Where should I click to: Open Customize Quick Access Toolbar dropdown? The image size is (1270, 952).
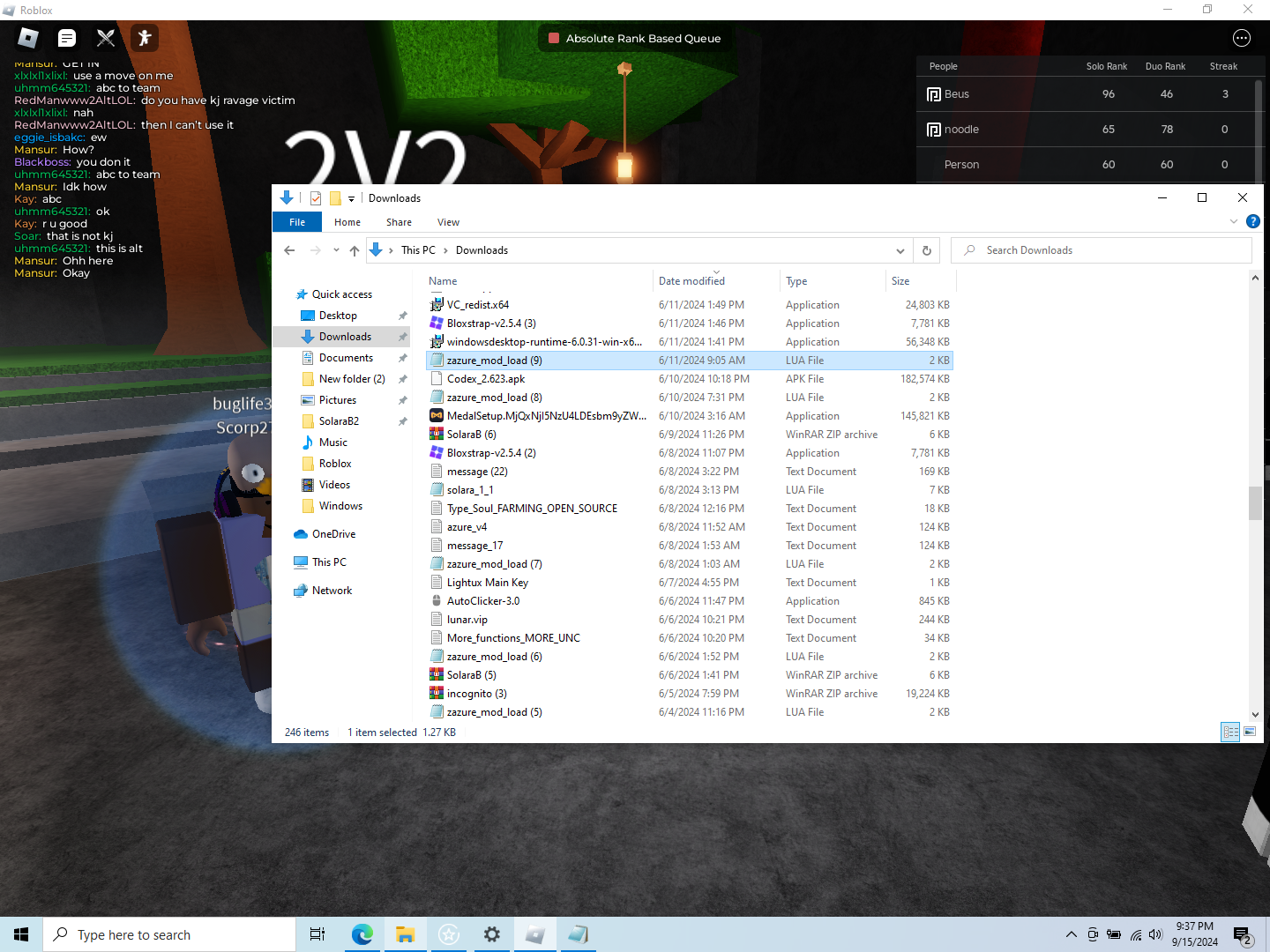click(351, 198)
